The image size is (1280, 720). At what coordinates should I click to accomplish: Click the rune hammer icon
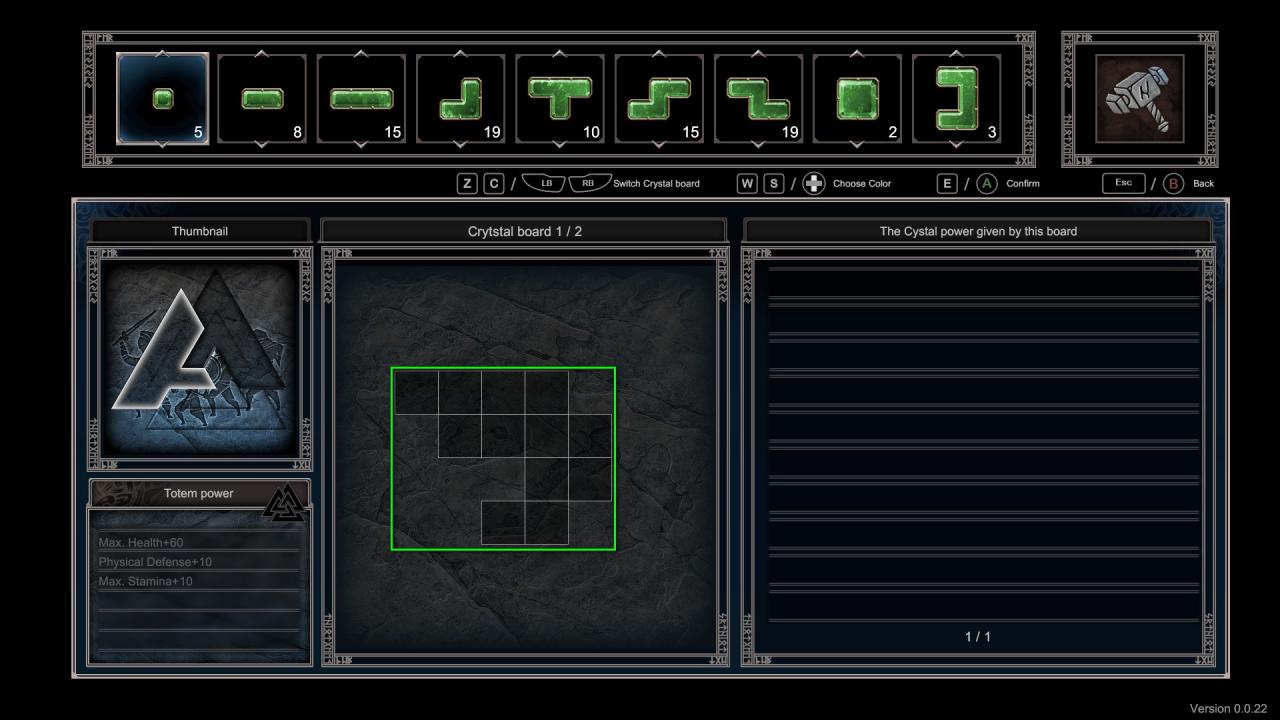(x=1139, y=98)
